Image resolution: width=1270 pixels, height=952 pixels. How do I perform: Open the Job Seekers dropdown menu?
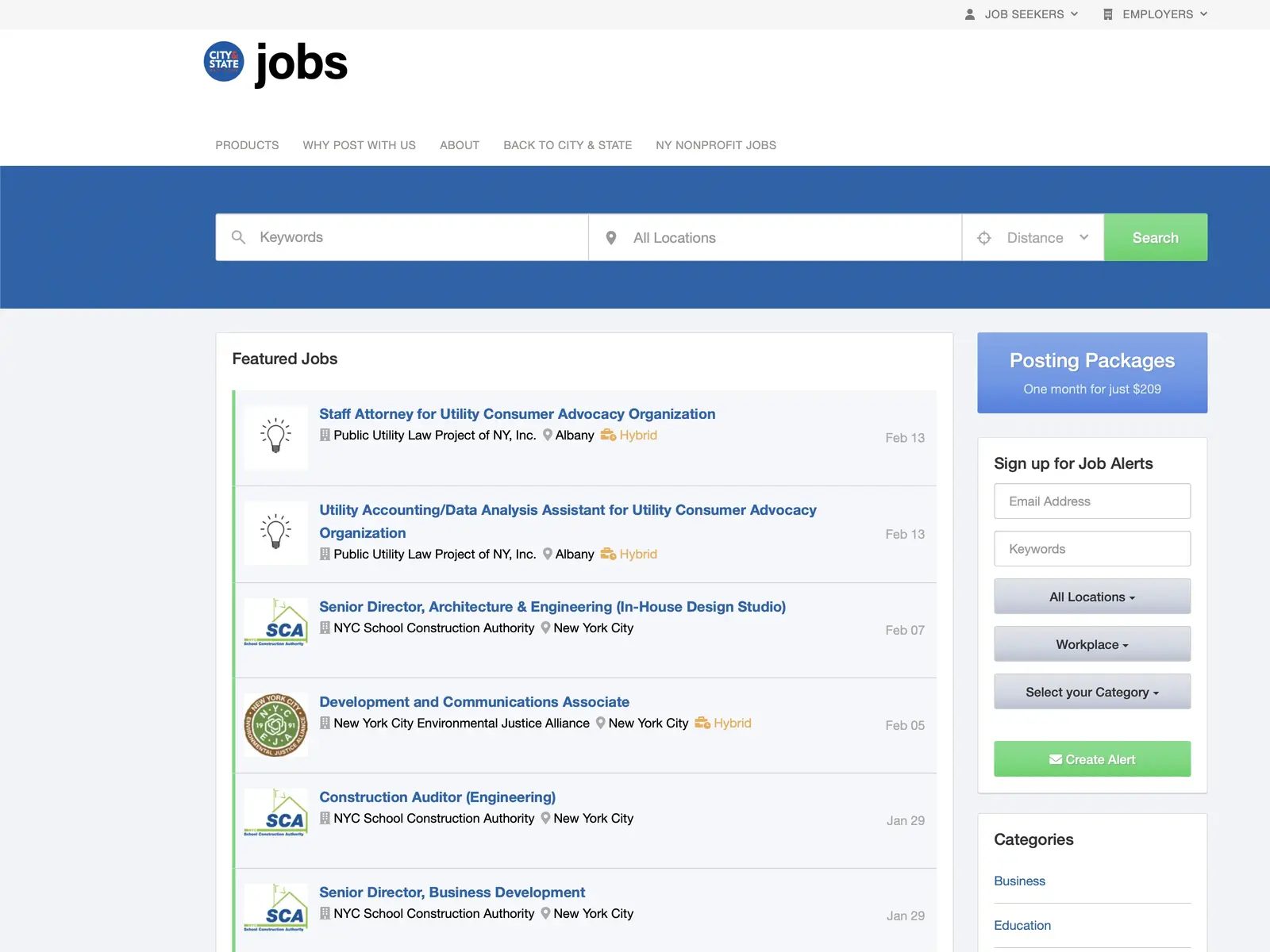point(1022,14)
